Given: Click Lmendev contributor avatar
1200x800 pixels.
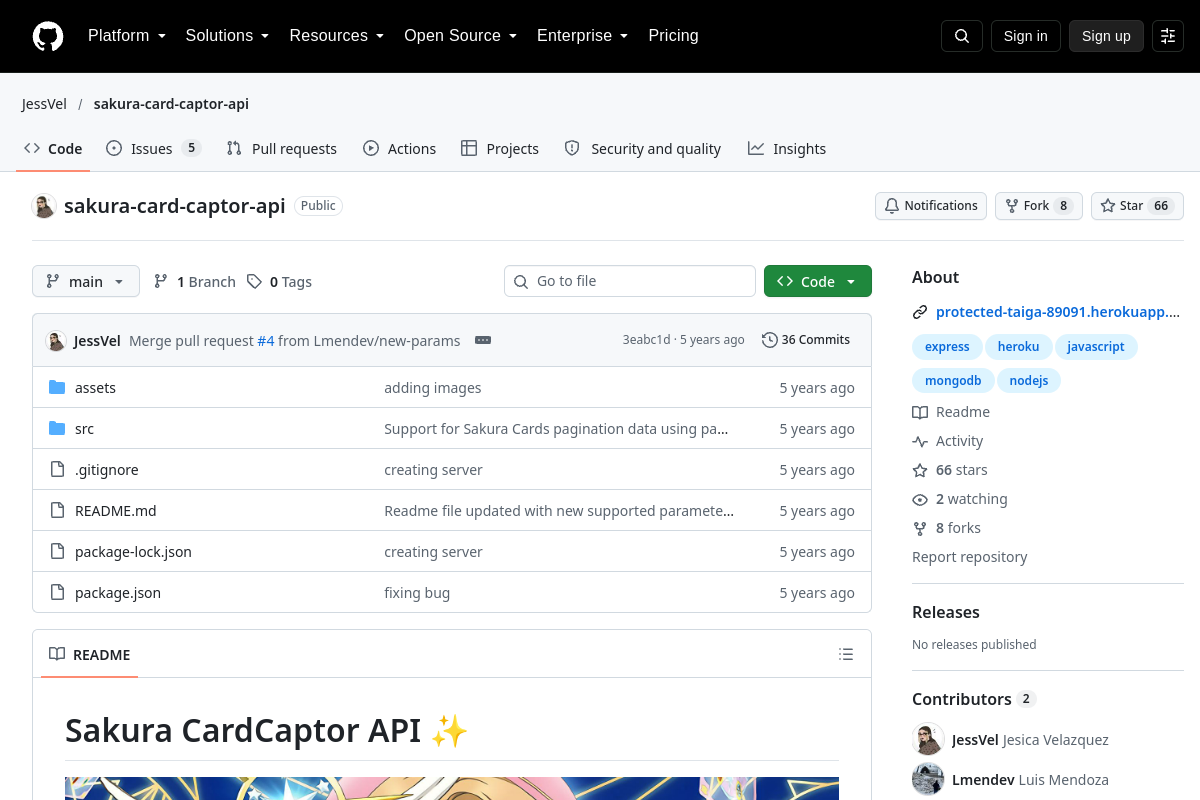Looking at the screenshot, I should pos(928,780).
